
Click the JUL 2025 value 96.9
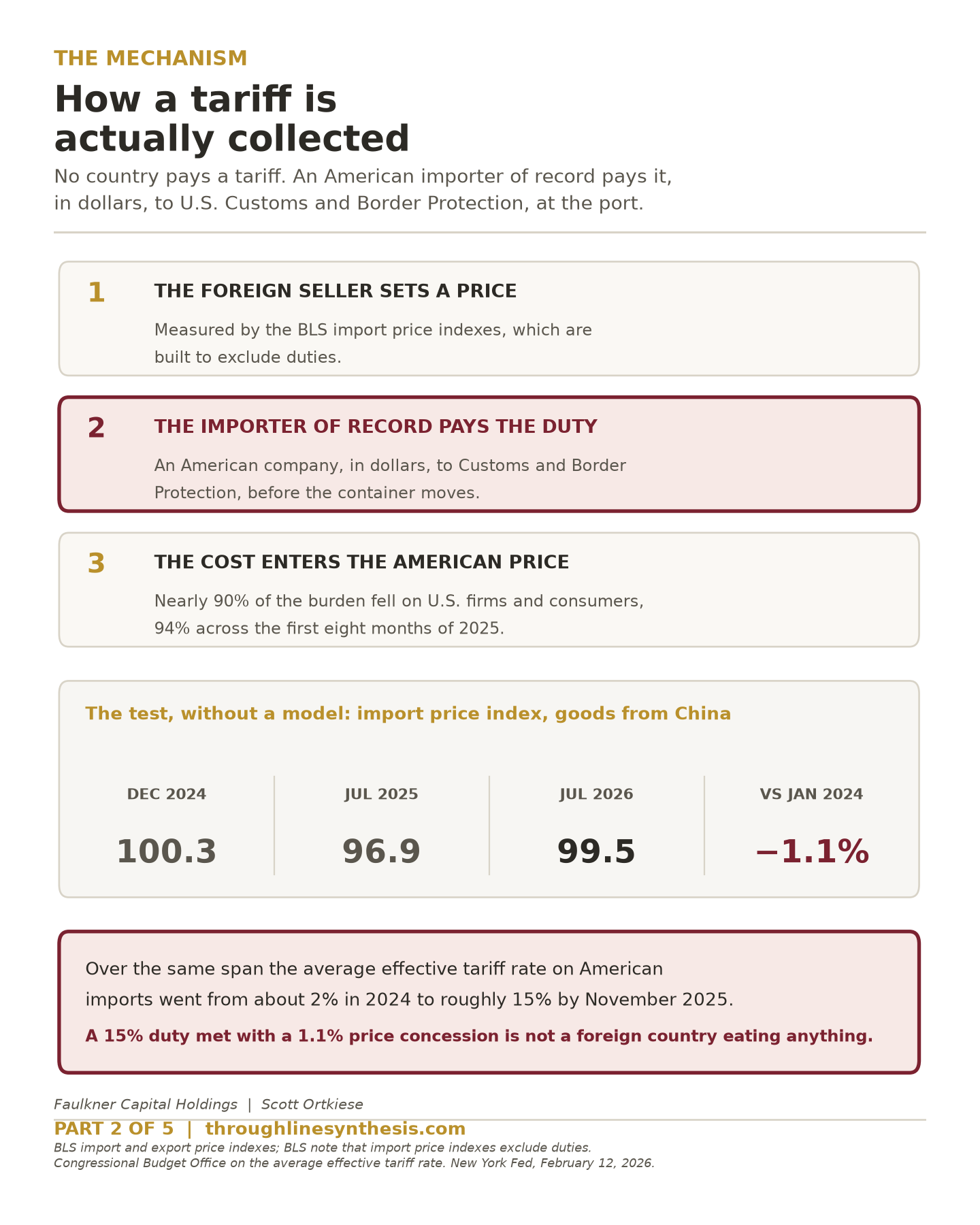coord(381,852)
